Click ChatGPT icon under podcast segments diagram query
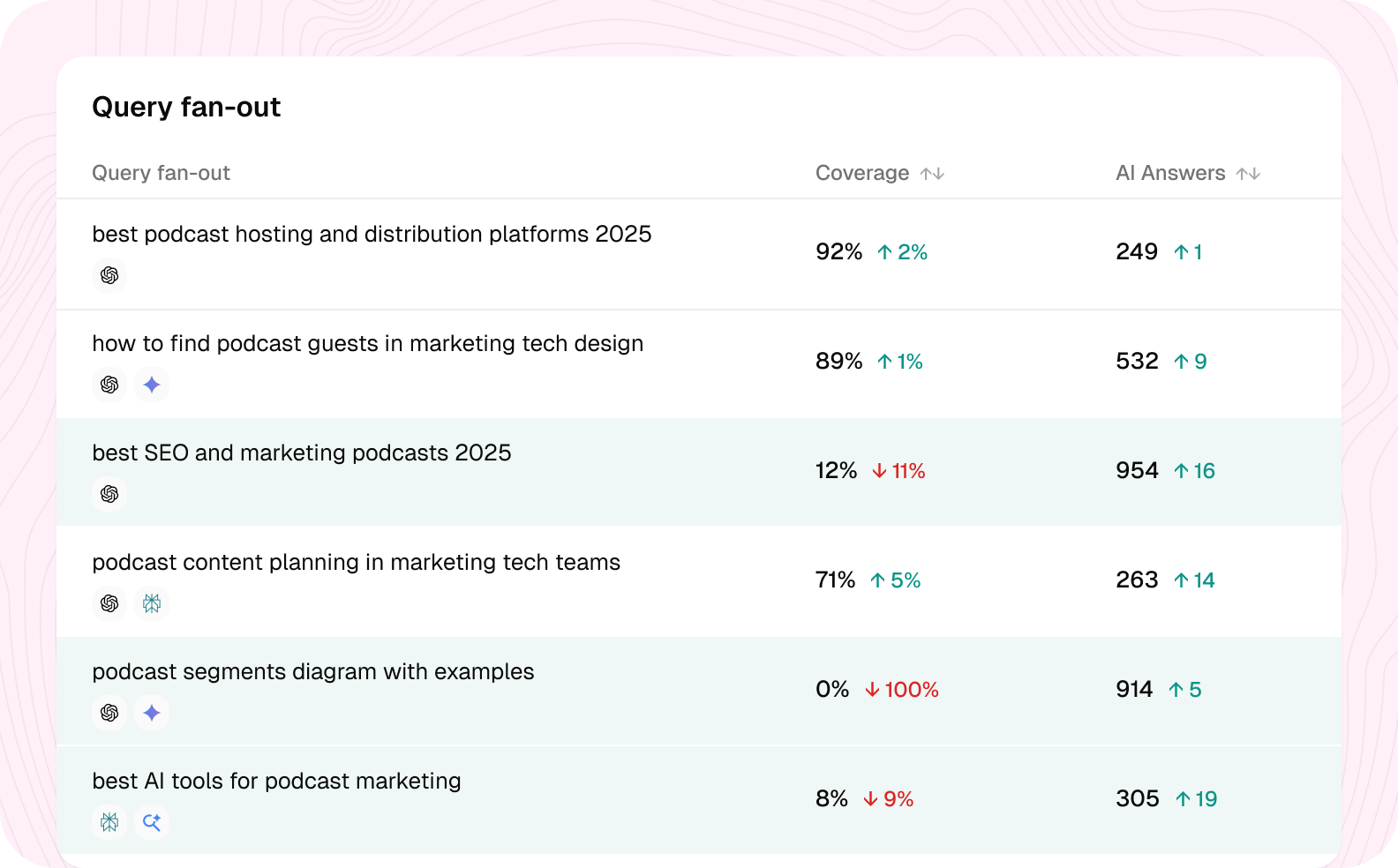This screenshot has width=1398, height=868. [x=109, y=713]
